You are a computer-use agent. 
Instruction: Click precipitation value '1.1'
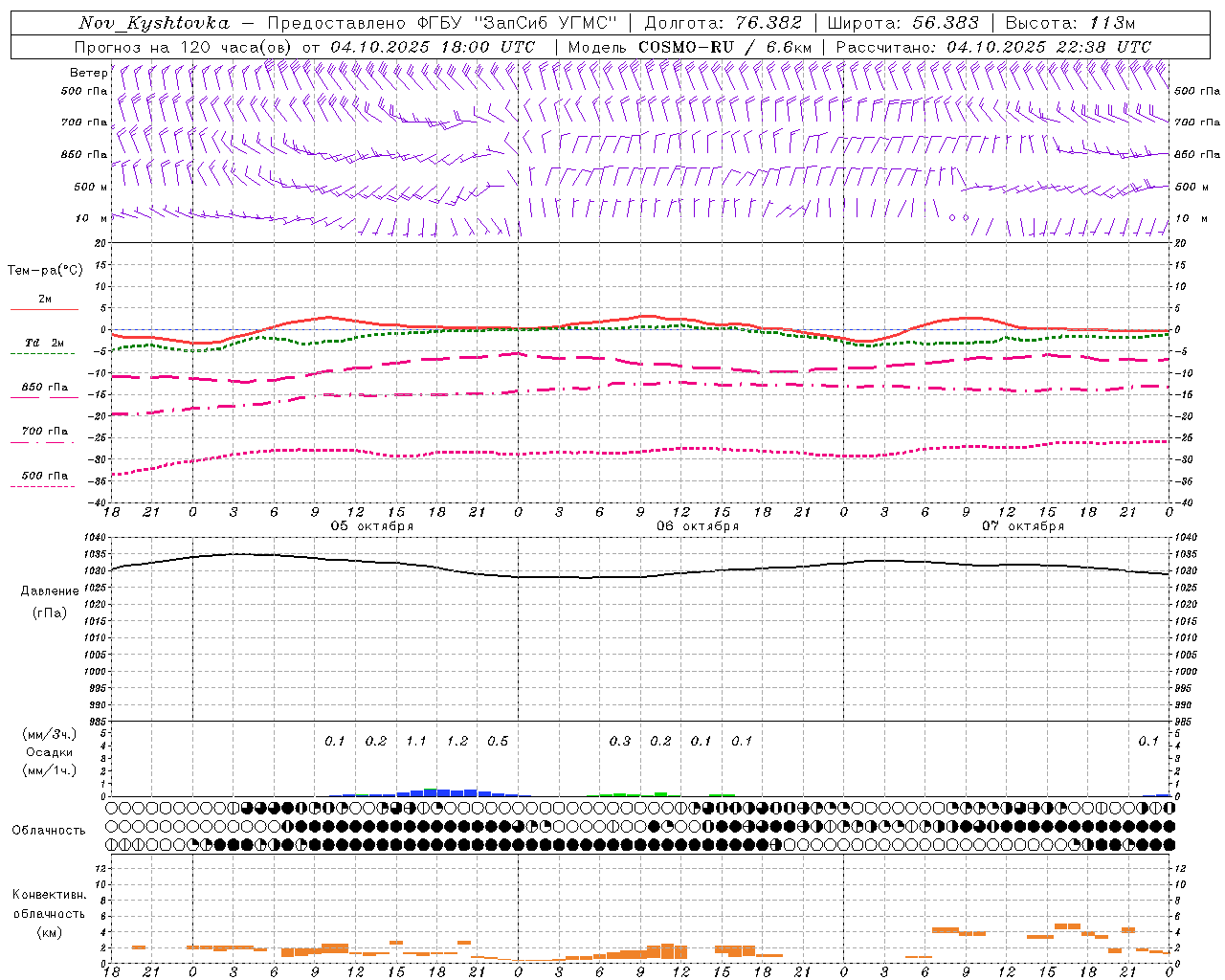[416, 742]
